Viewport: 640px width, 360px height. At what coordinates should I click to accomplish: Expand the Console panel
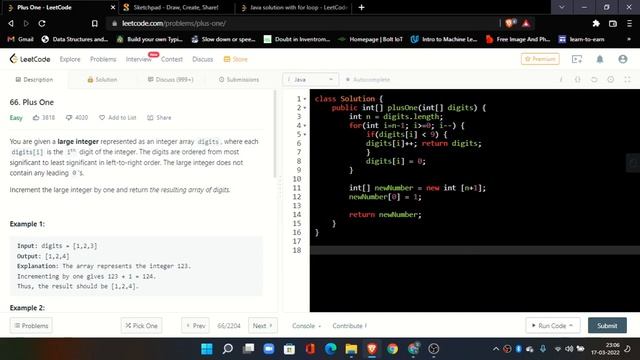click(x=307, y=326)
